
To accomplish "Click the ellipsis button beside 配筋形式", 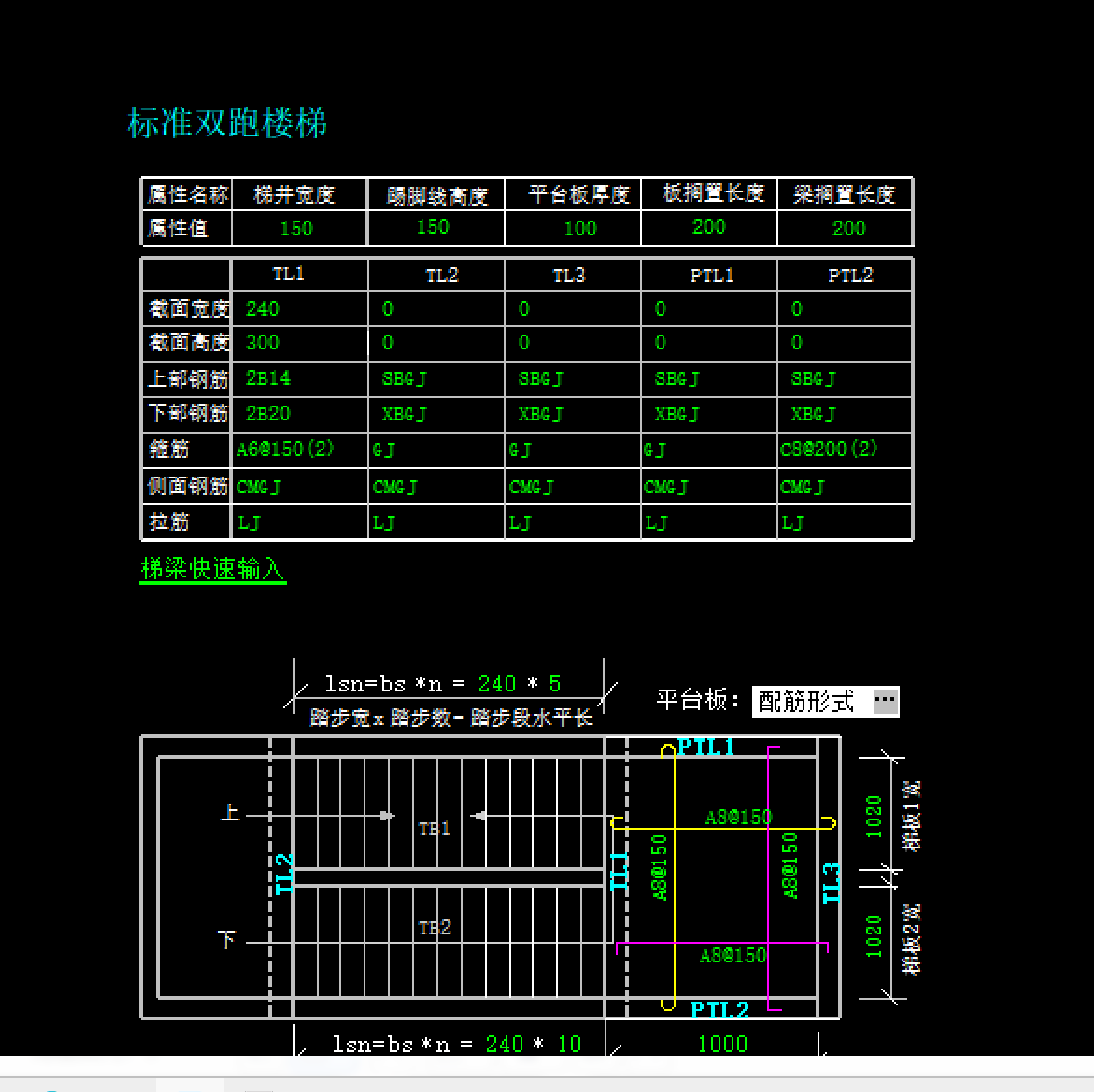I will 885,701.
